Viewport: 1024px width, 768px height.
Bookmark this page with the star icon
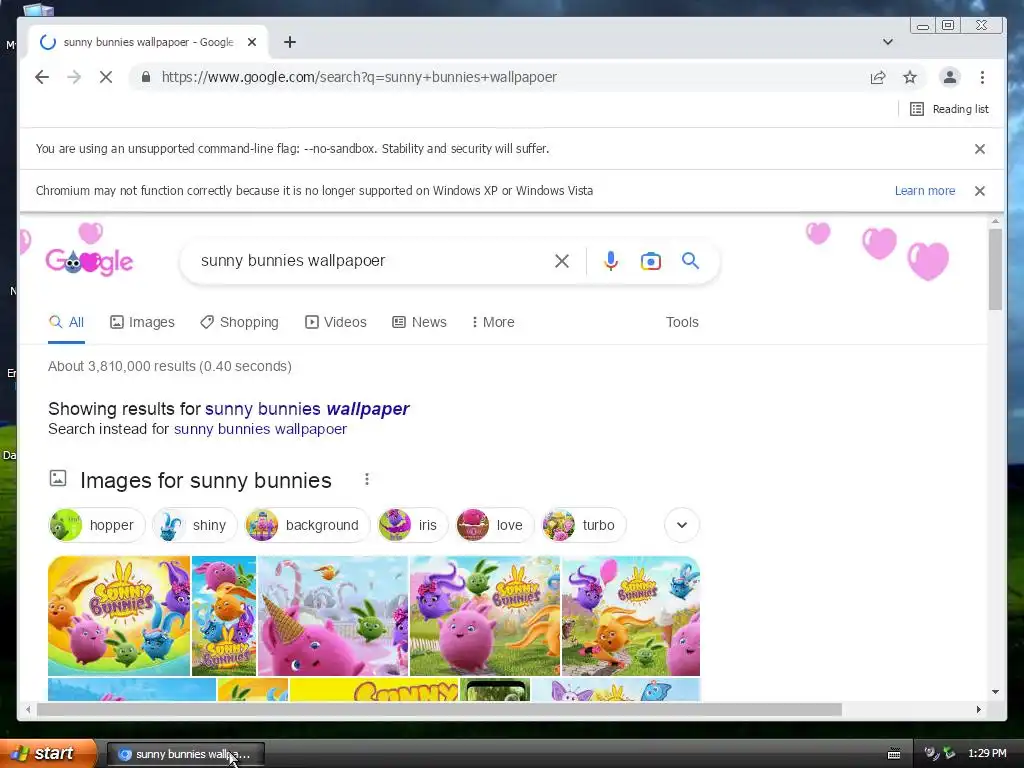click(x=910, y=77)
